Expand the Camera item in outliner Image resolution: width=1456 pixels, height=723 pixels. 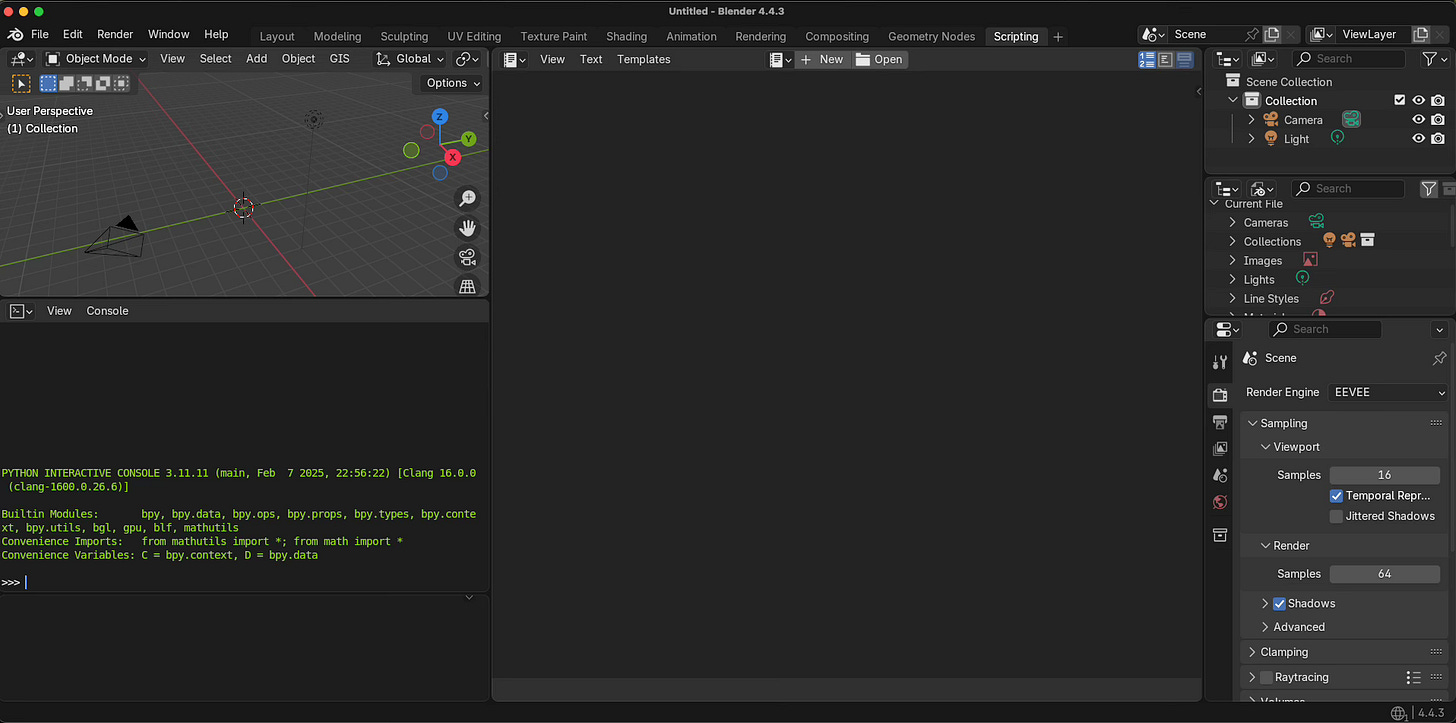coord(1251,120)
